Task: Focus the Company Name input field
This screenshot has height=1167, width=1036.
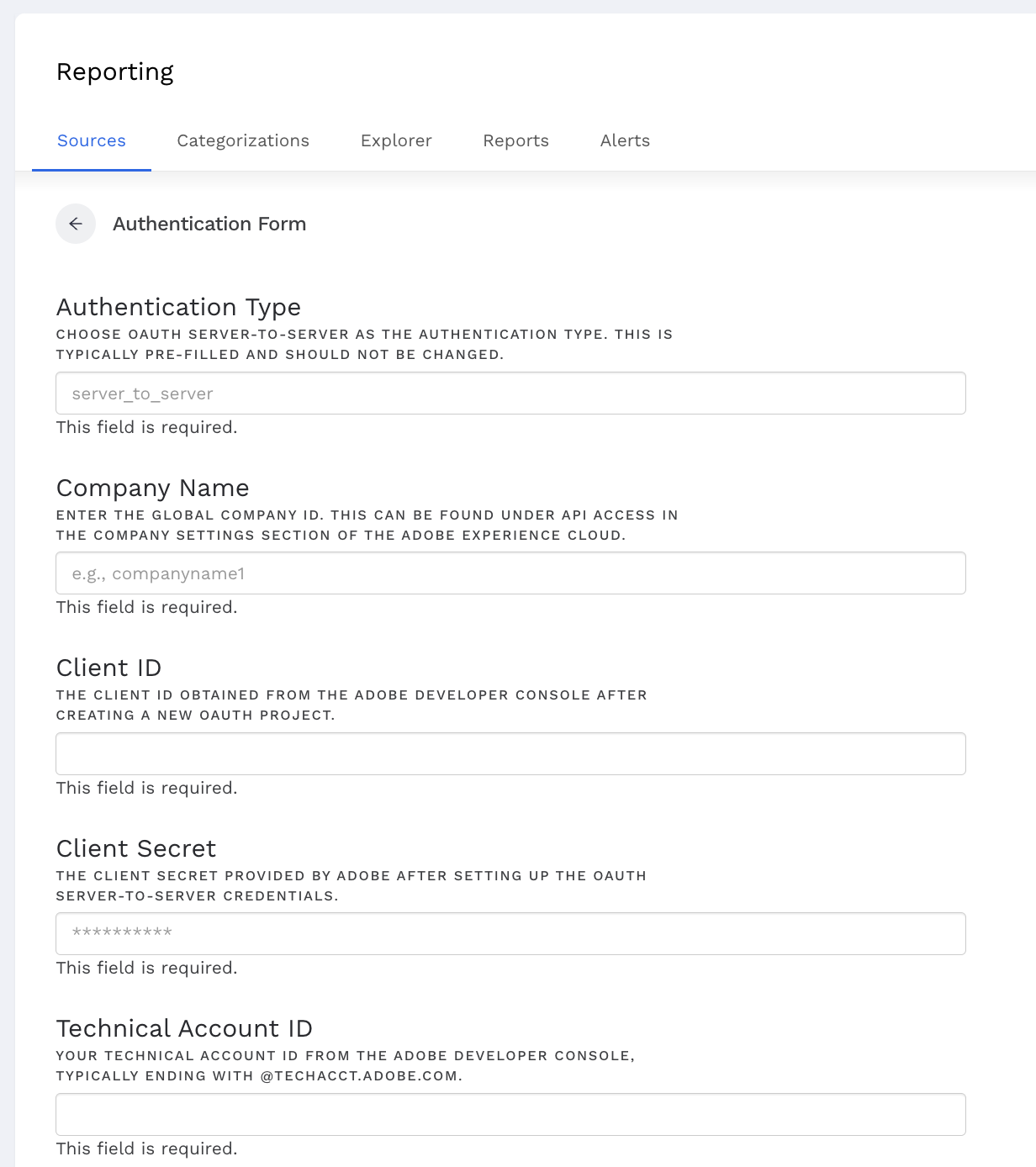Action: 510,573
